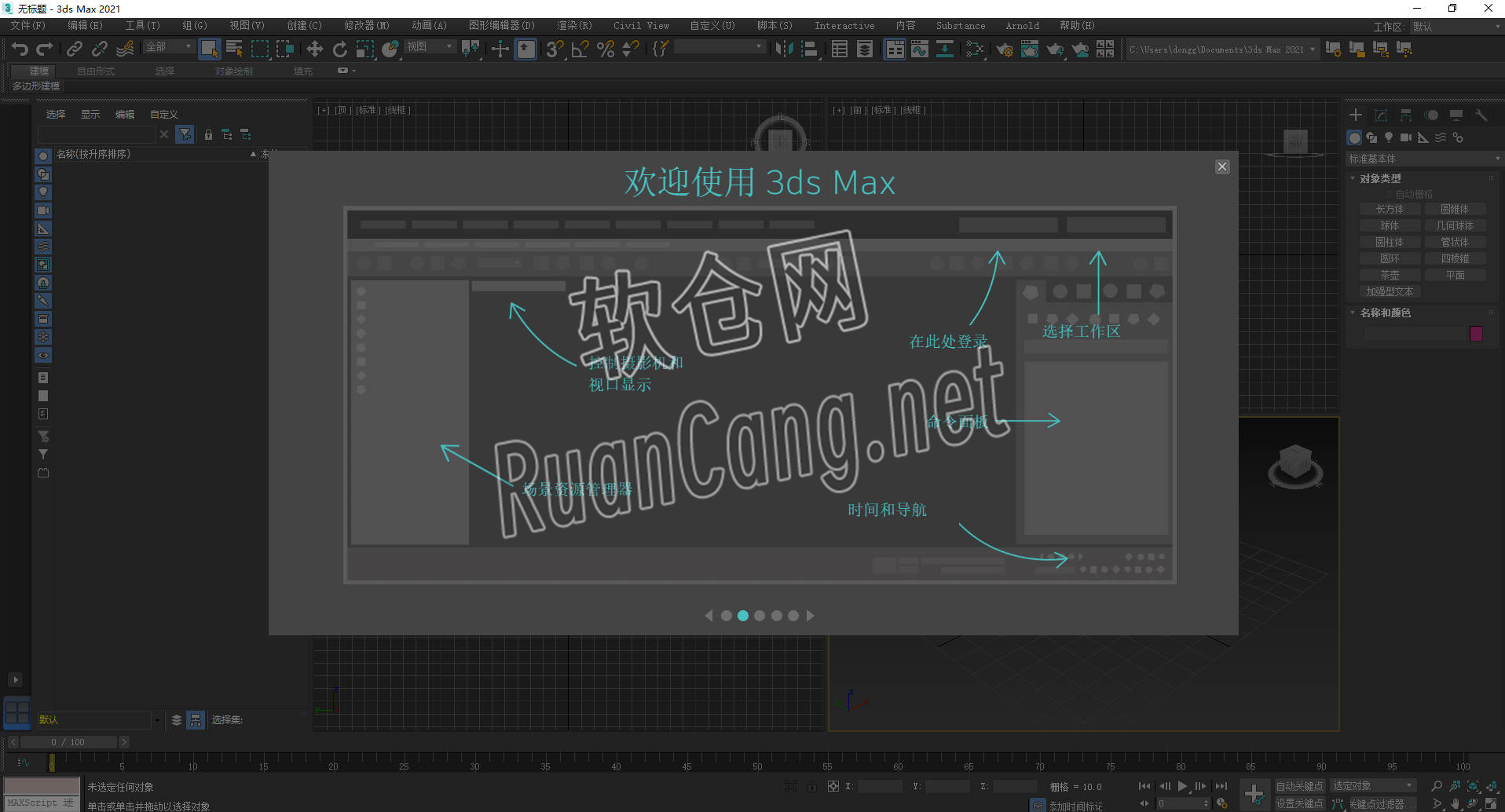Click the 球体 sphere button
The width and height of the screenshot is (1505, 812).
(x=1390, y=226)
